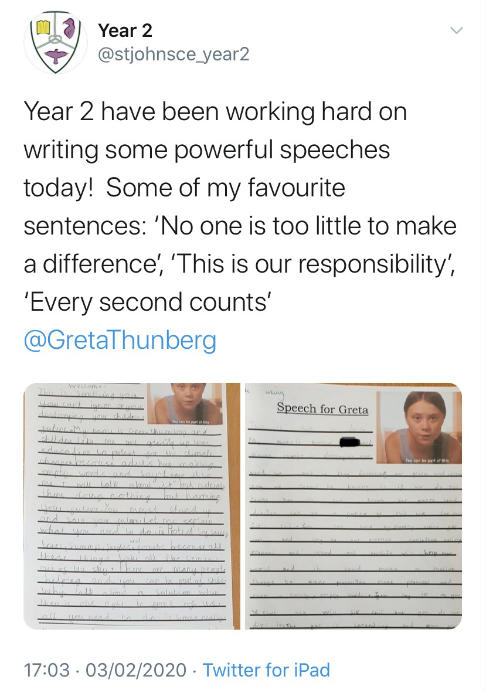Click the Twitter for iPad source link
485x690 pixels.
click(266, 670)
